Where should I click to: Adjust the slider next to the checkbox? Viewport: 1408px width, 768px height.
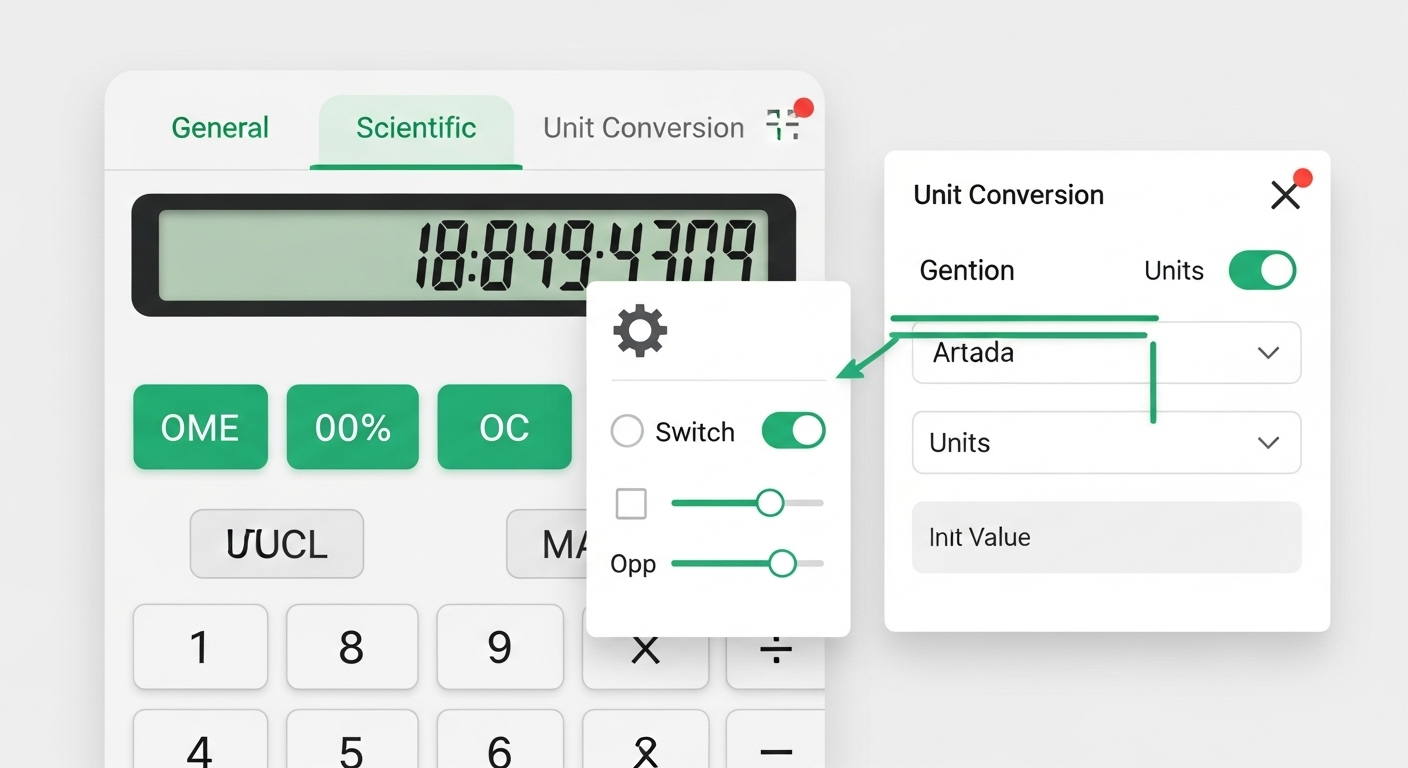747,503
